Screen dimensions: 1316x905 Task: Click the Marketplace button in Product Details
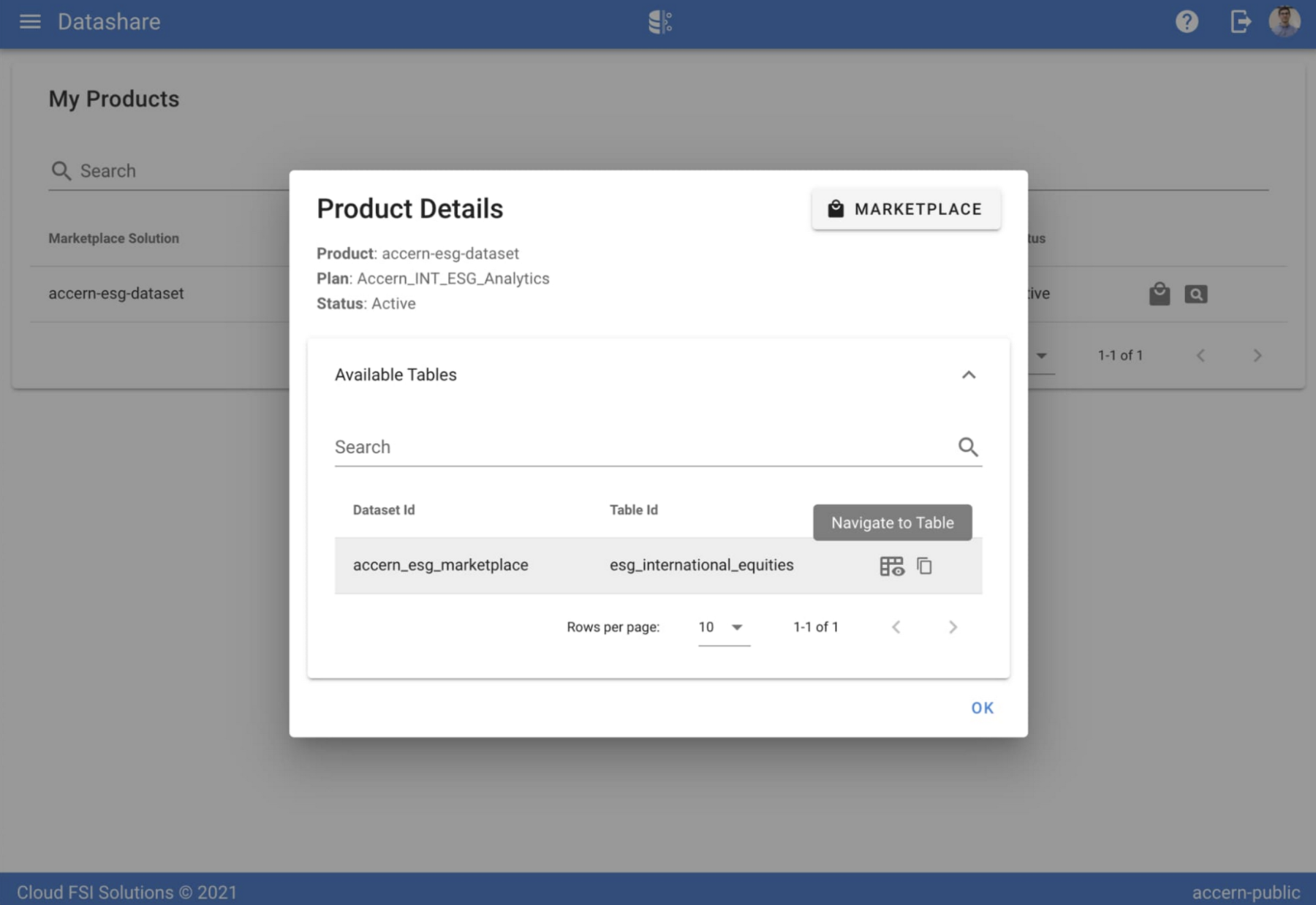[x=906, y=209]
